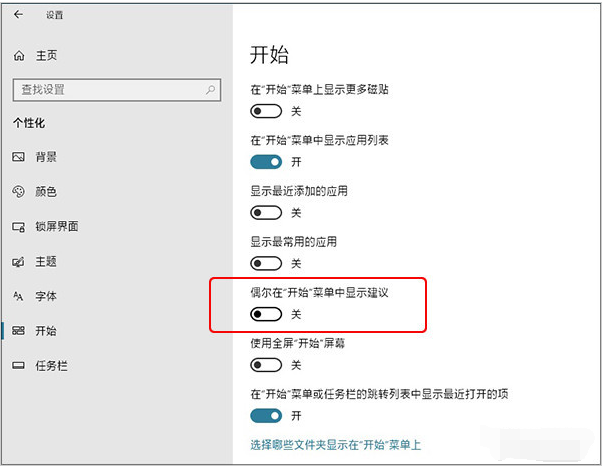Image resolution: width=603 pixels, height=468 pixels.
Task: Enable 显示最近添加的应用 switch
Action: [x=266, y=213]
